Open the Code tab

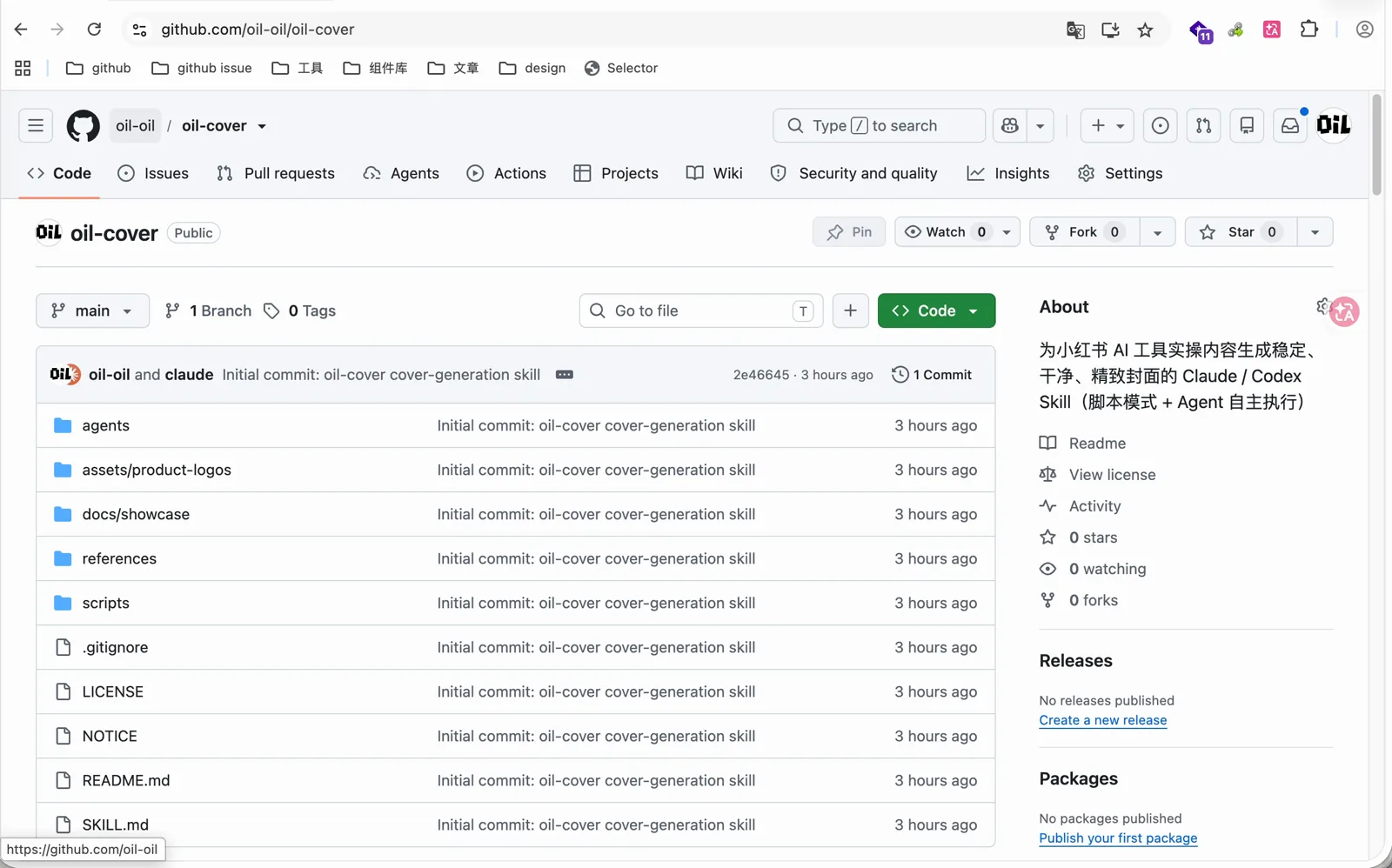pos(59,173)
